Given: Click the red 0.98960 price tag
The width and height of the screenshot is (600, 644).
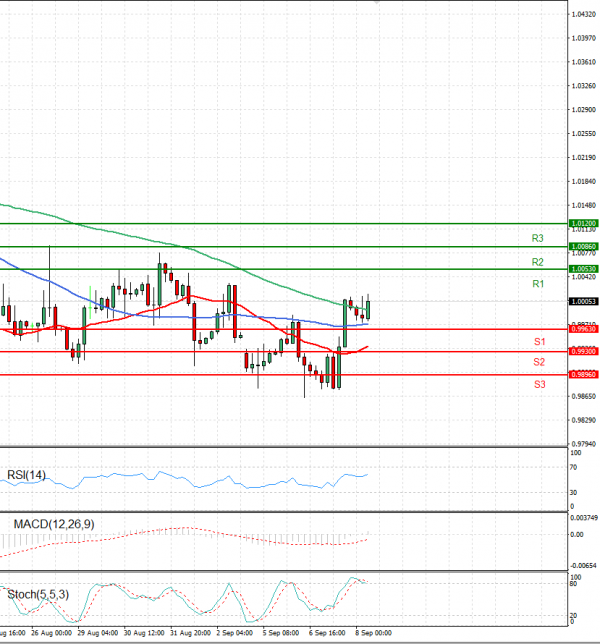Looking at the screenshot, I should pos(584,375).
